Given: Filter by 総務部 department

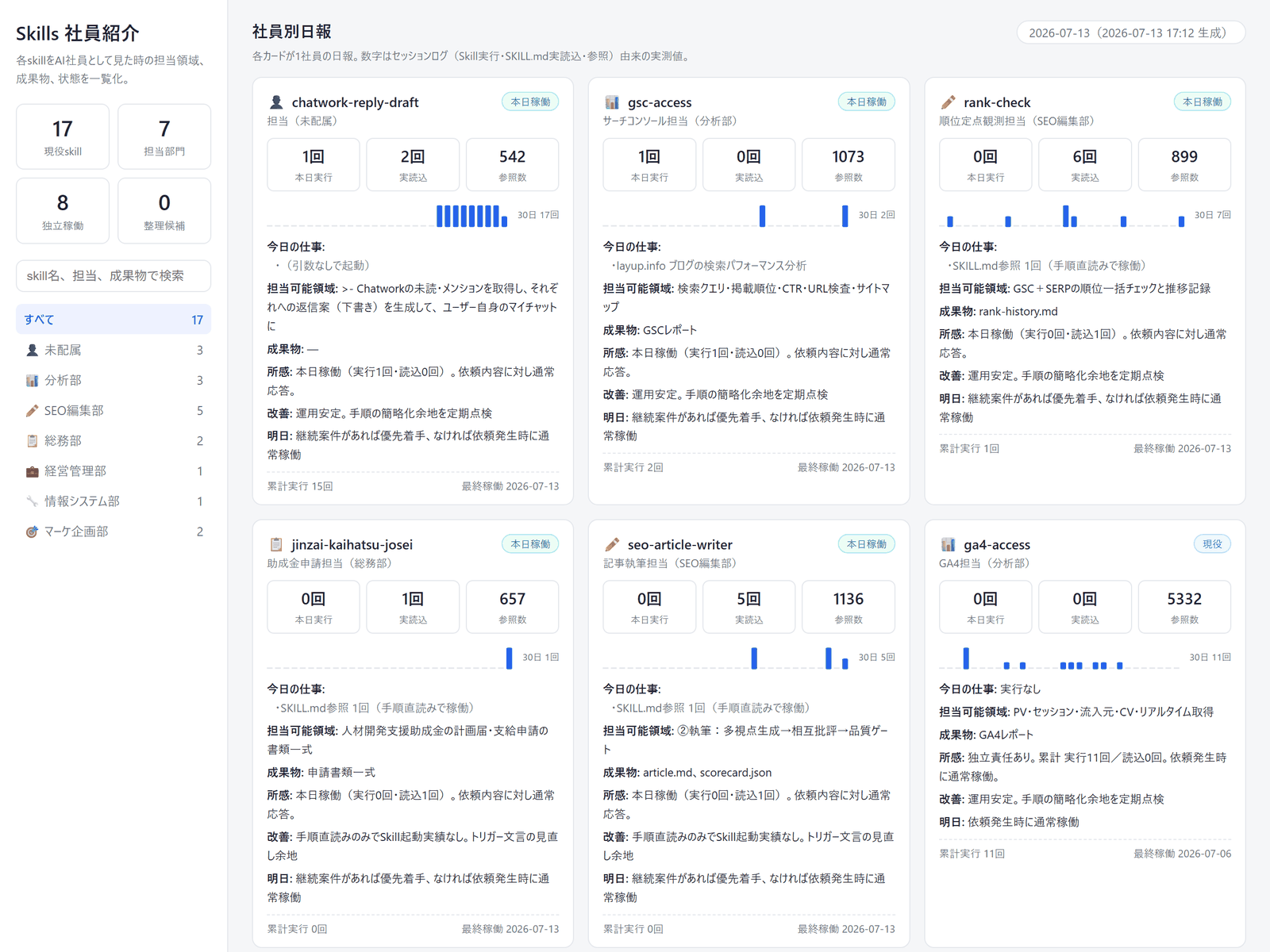Looking at the screenshot, I should click(114, 440).
